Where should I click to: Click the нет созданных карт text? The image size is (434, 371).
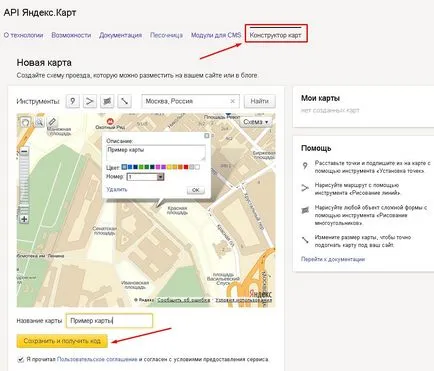click(330, 110)
